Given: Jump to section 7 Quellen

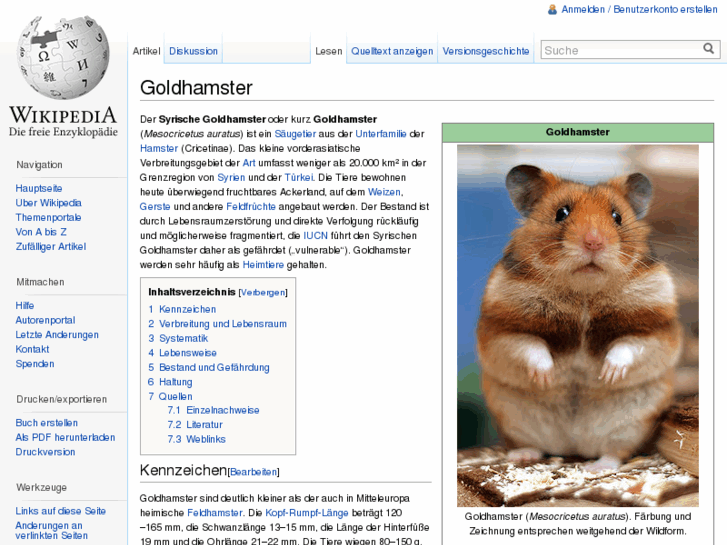Looking at the screenshot, I should pyautogui.click(x=170, y=397).
